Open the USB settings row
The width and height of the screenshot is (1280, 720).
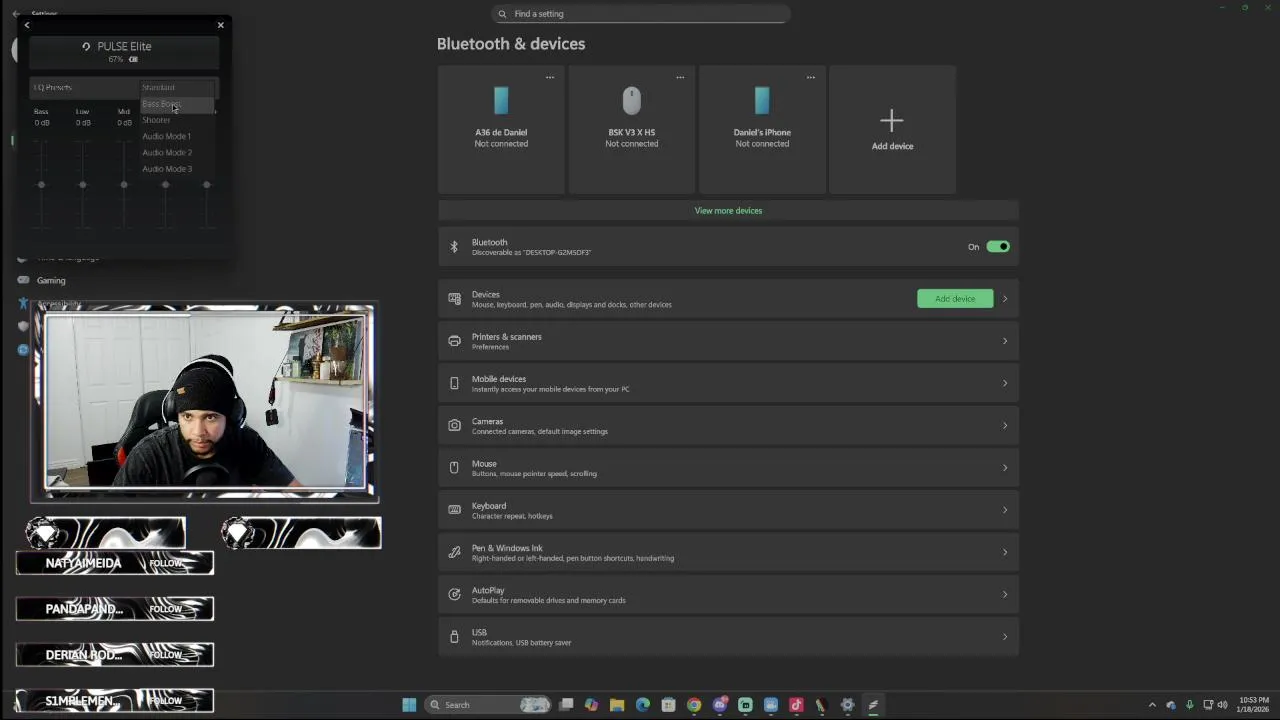click(x=728, y=637)
